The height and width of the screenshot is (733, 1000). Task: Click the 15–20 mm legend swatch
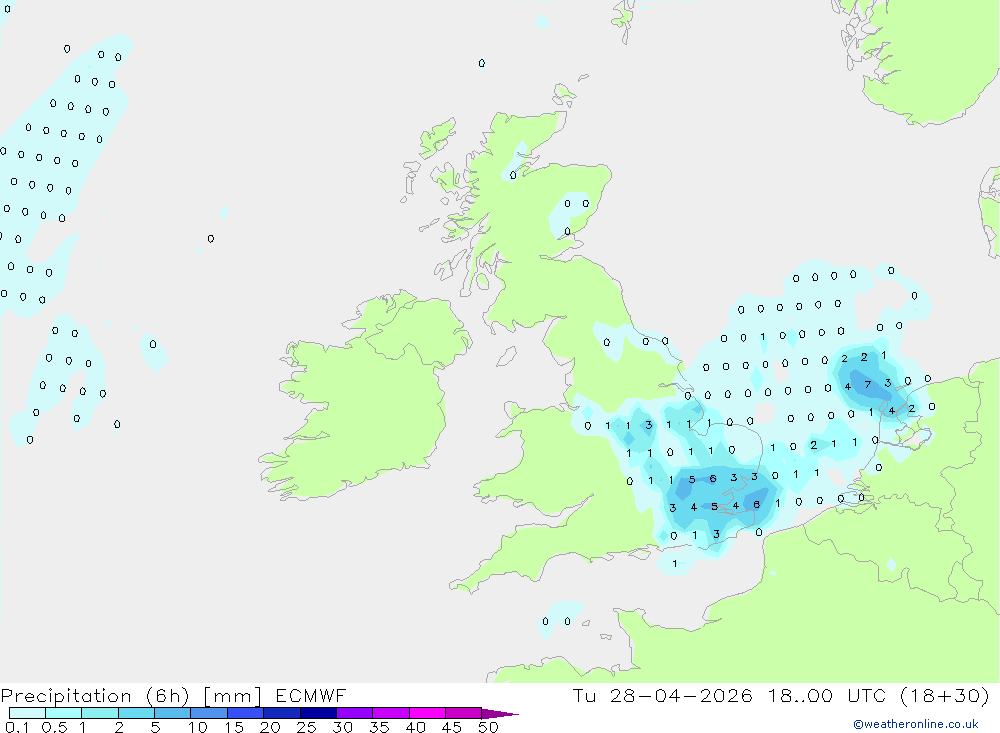click(246, 713)
